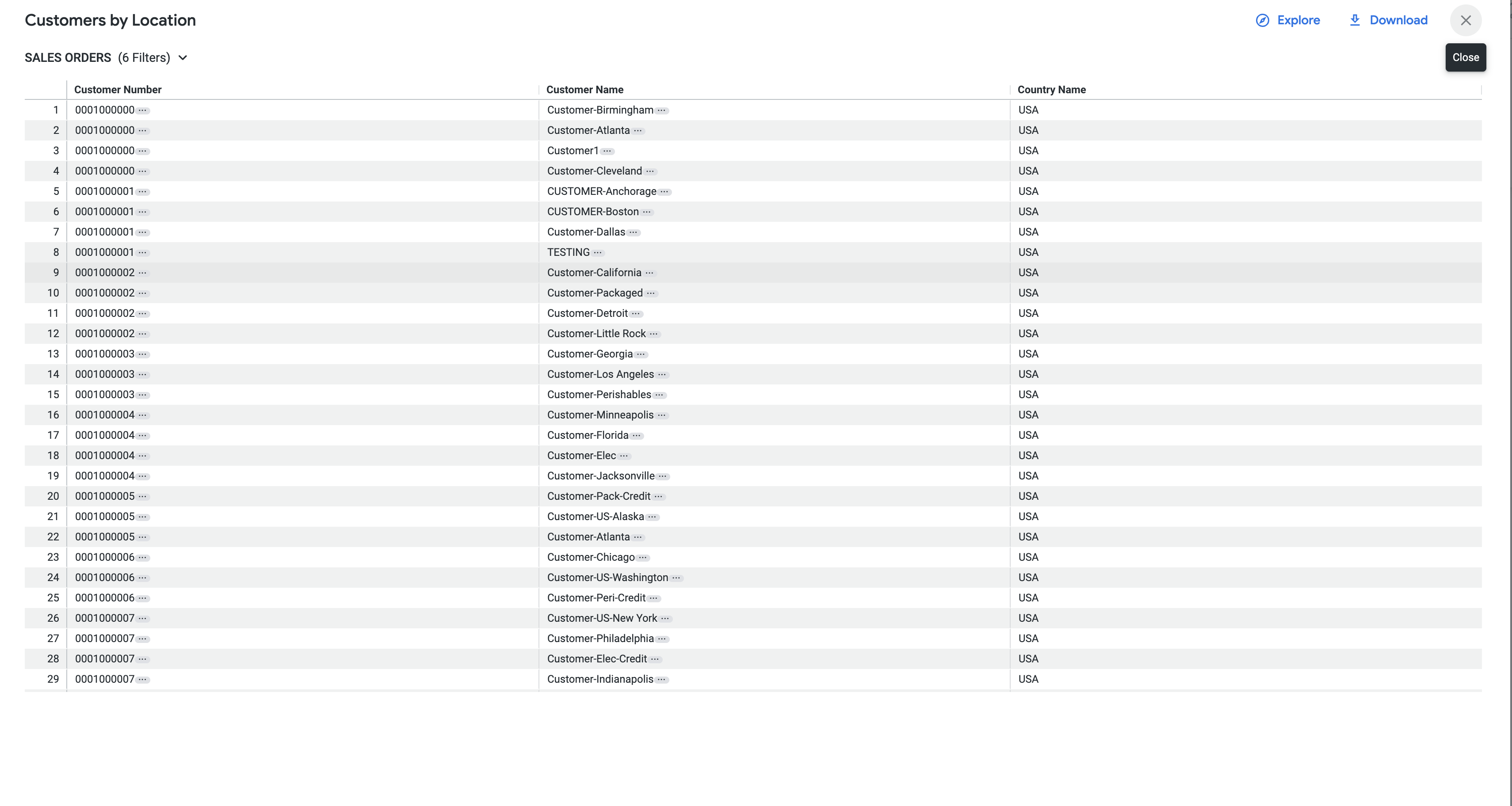Open ellipsis menu next to Customer-Detroit
This screenshot has height=806, width=1512.
(x=636, y=314)
